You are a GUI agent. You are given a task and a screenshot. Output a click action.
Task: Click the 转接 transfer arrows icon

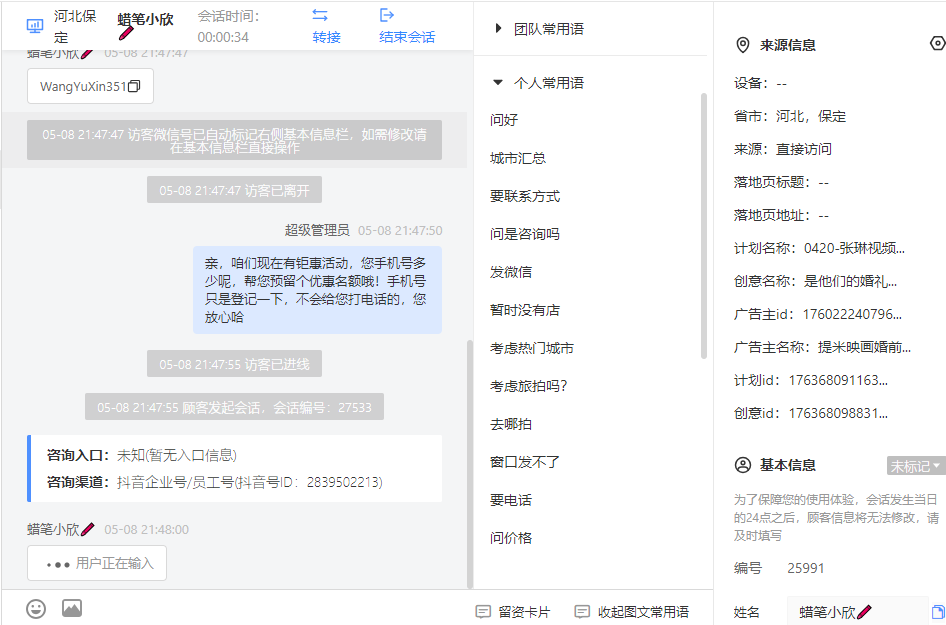[320, 15]
